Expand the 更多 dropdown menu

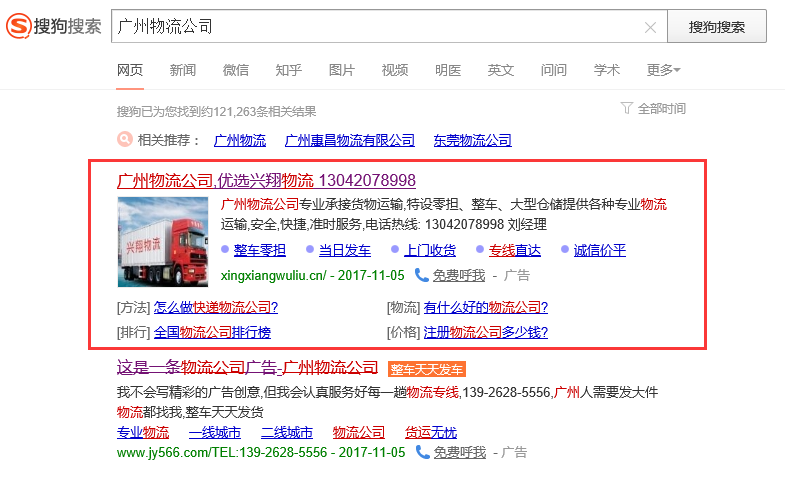point(663,70)
